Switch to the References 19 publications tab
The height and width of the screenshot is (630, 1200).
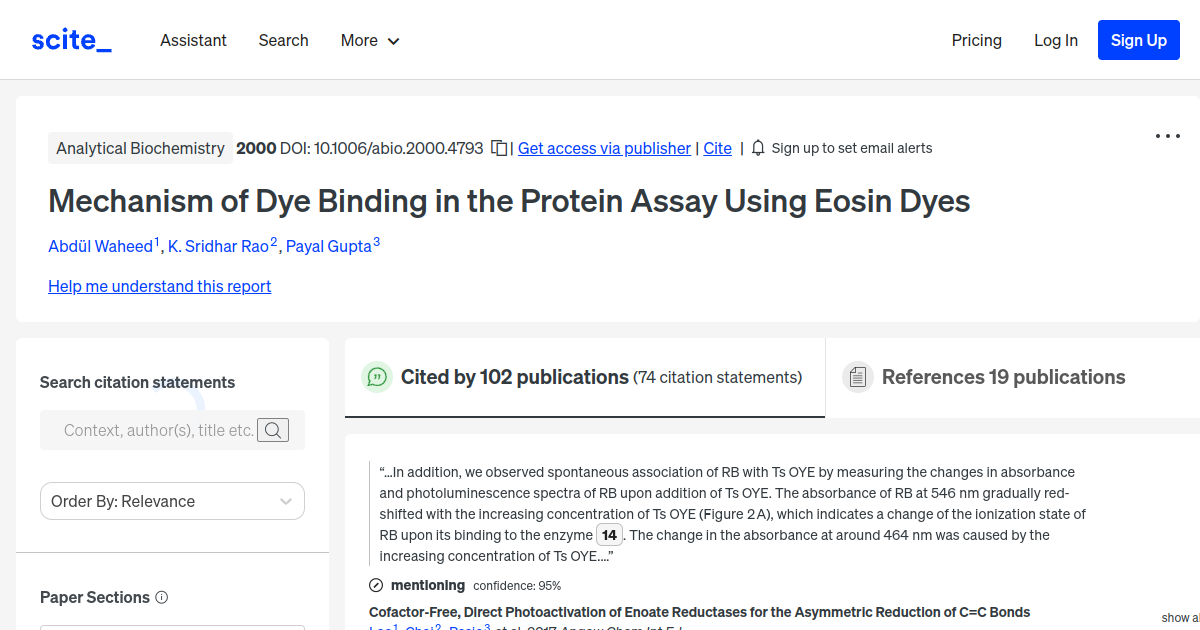tap(1003, 377)
